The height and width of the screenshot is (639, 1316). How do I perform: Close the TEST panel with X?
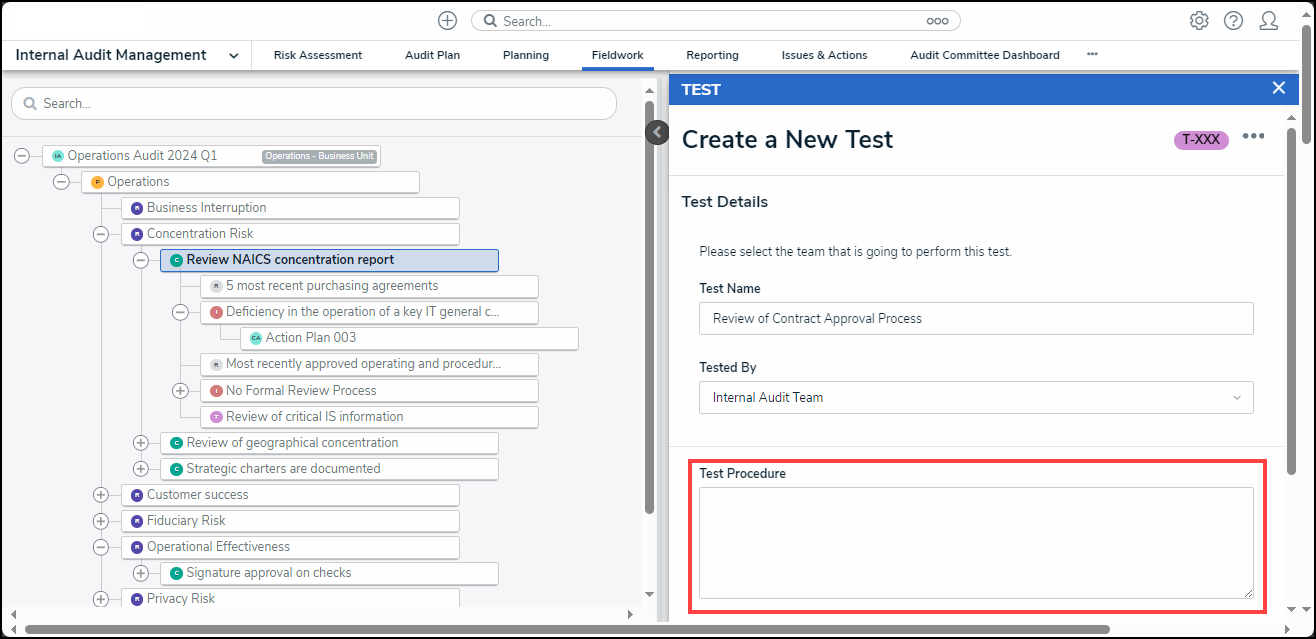(1278, 88)
